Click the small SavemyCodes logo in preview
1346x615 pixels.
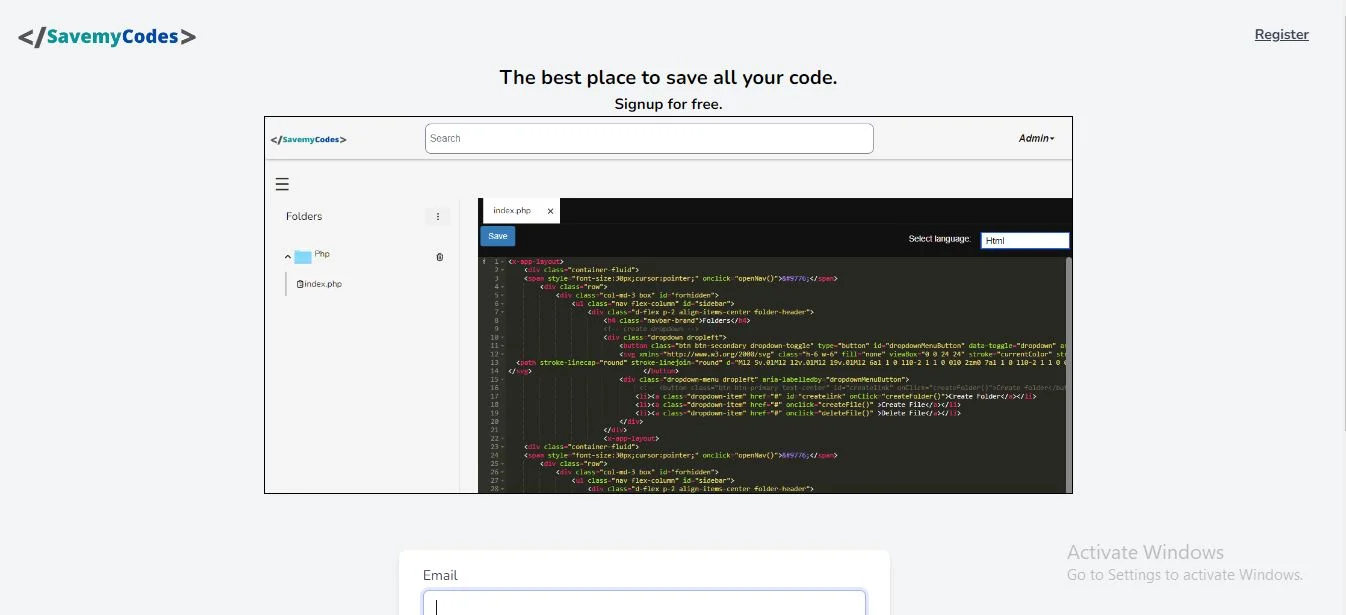coord(308,140)
